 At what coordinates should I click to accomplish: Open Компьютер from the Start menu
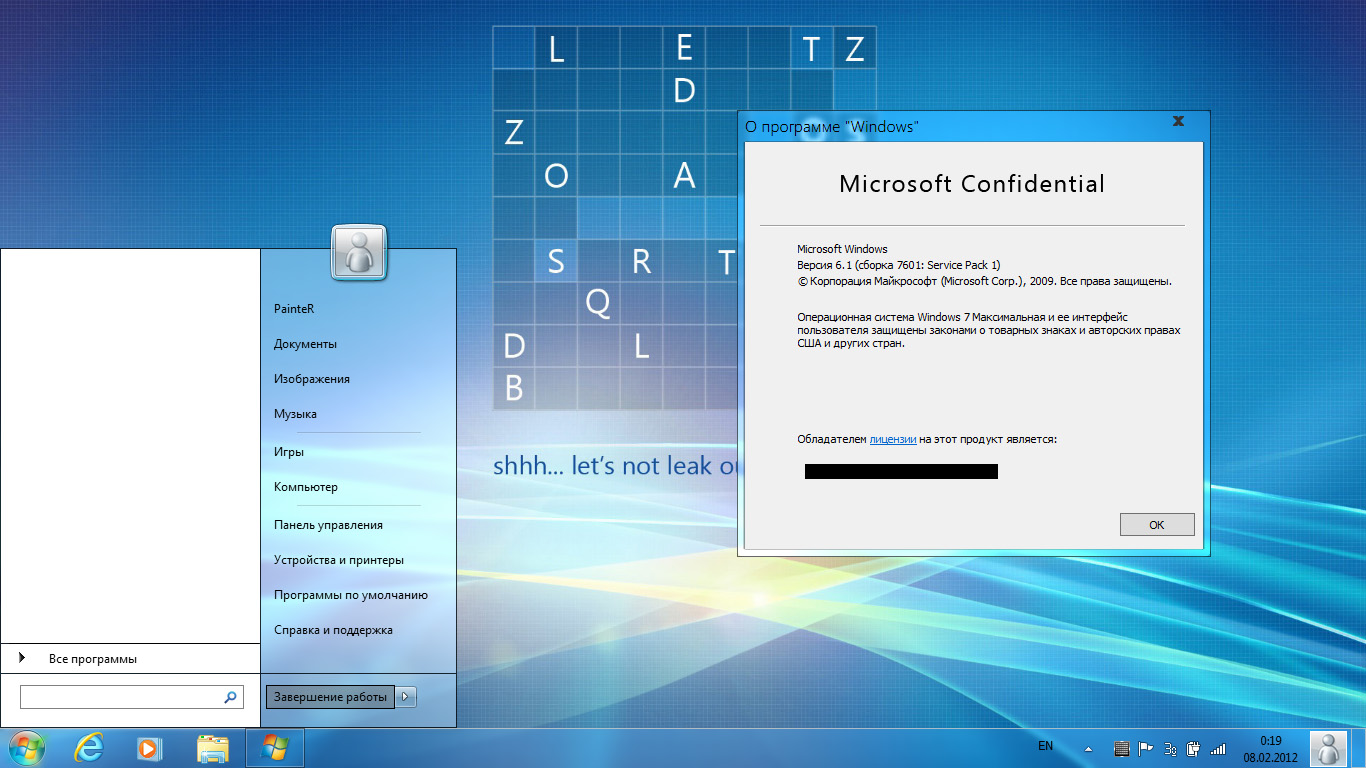point(306,487)
